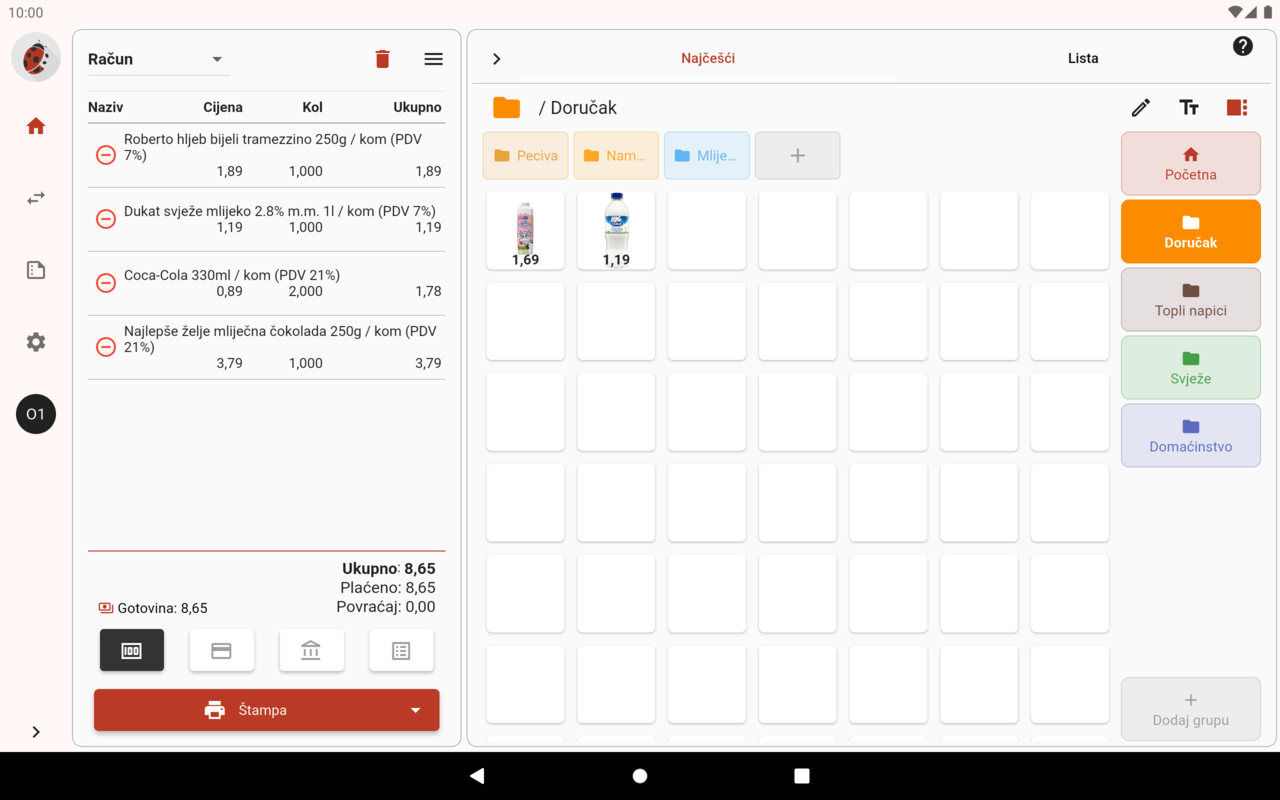Open the settings gear in sidebar
This screenshot has height=800, width=1280.
[x=36, y=342]
